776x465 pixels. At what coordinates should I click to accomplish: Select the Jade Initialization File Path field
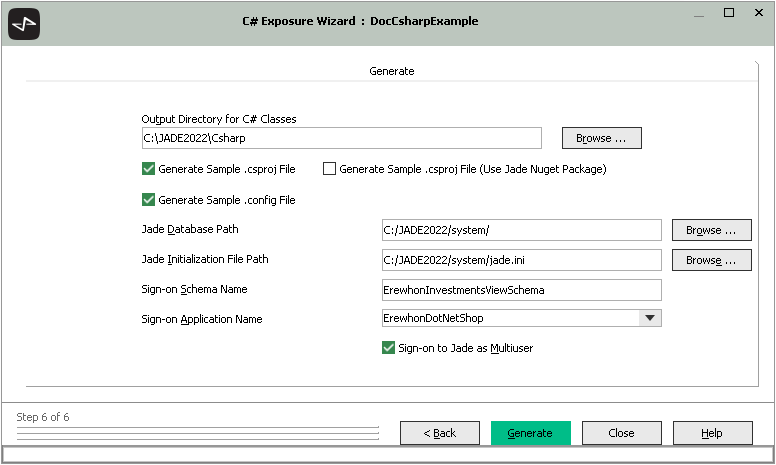(521, 260)
